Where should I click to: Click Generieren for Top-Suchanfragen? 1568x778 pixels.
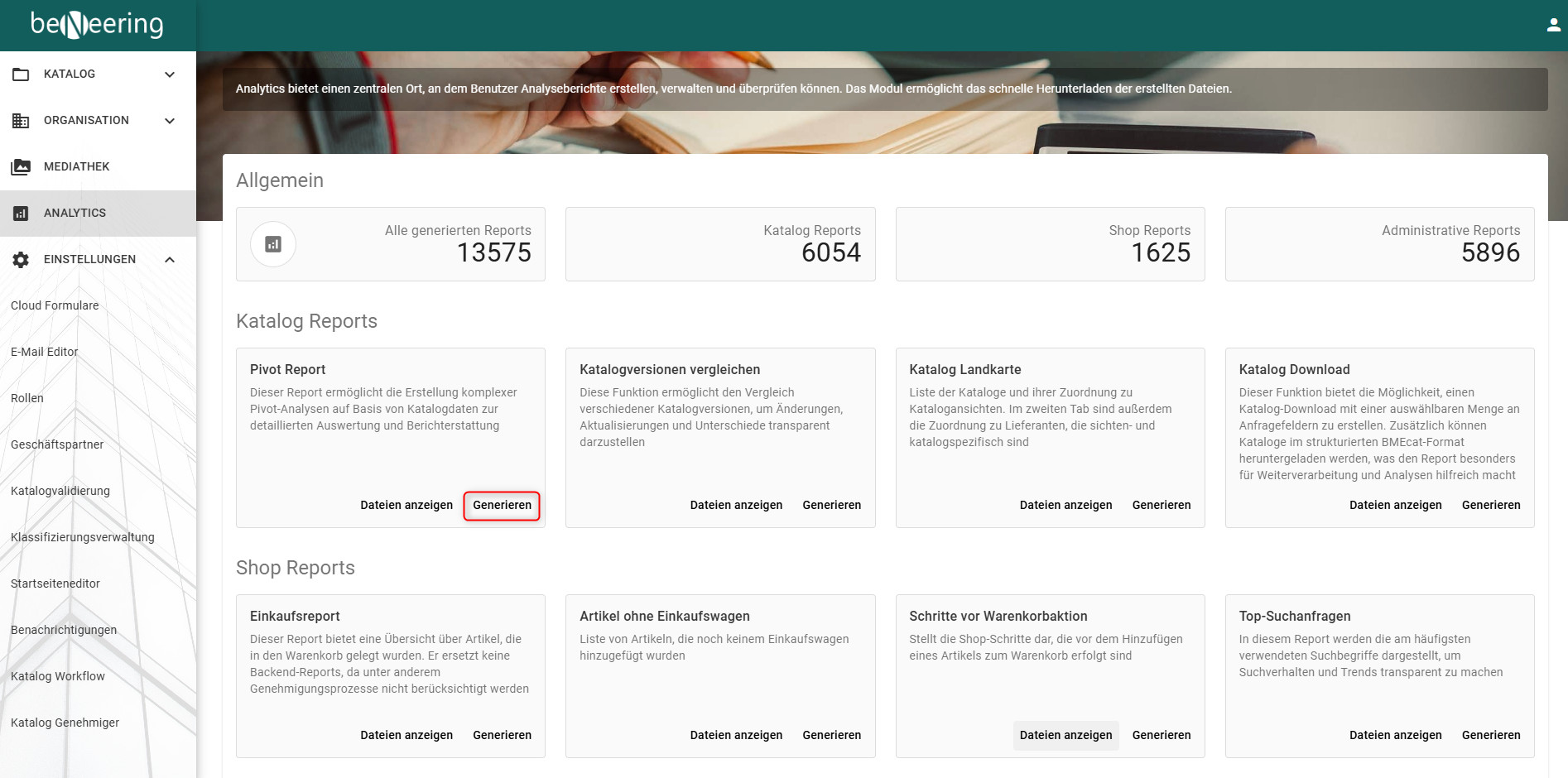[x=1491, y=736]
